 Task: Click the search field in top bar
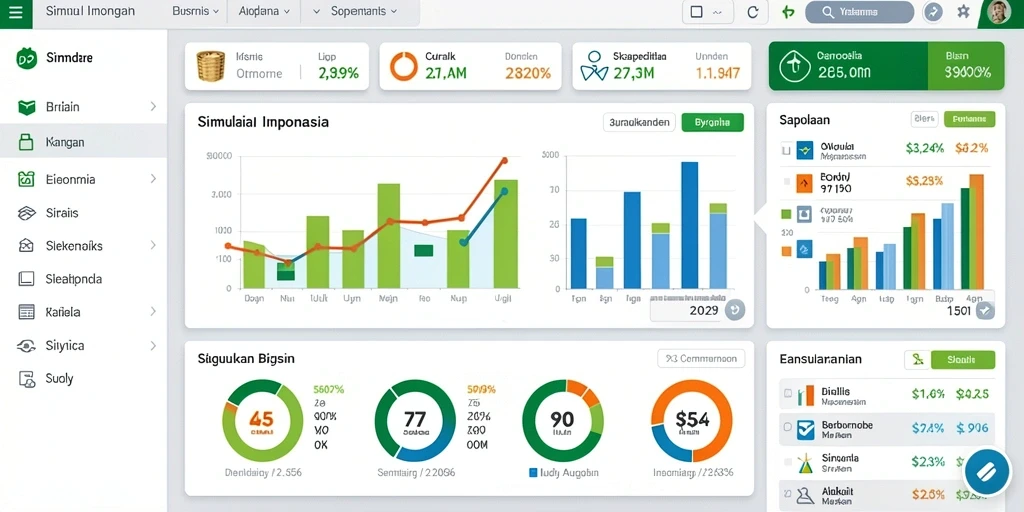coord(859,12)
